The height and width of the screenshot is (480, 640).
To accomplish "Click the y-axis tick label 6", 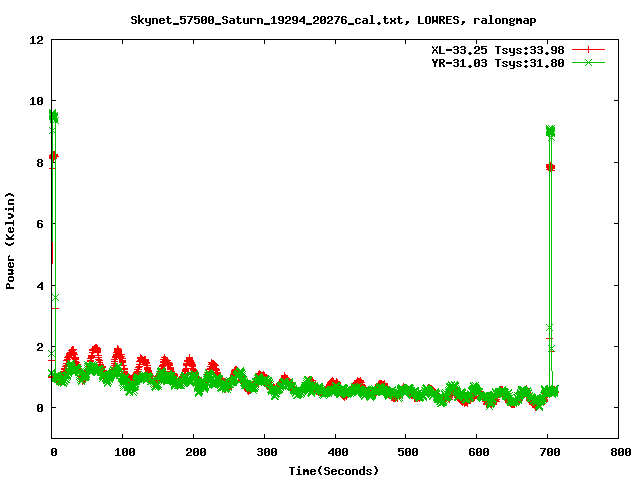I will (40, 224).
